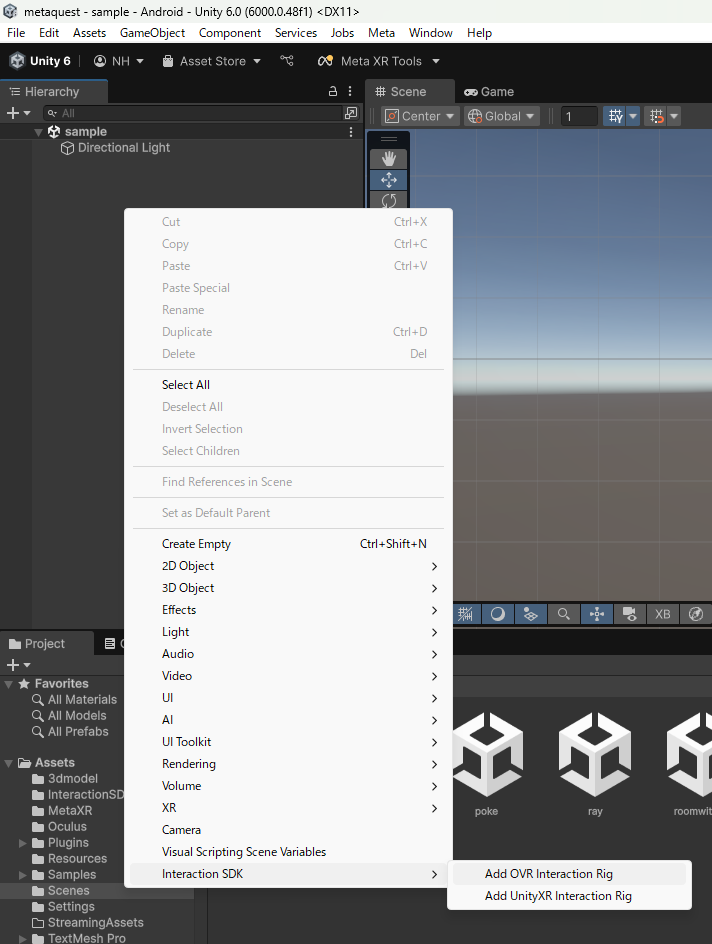
Task: Choose Create Empty in context menu
Action: click(288, 544)
